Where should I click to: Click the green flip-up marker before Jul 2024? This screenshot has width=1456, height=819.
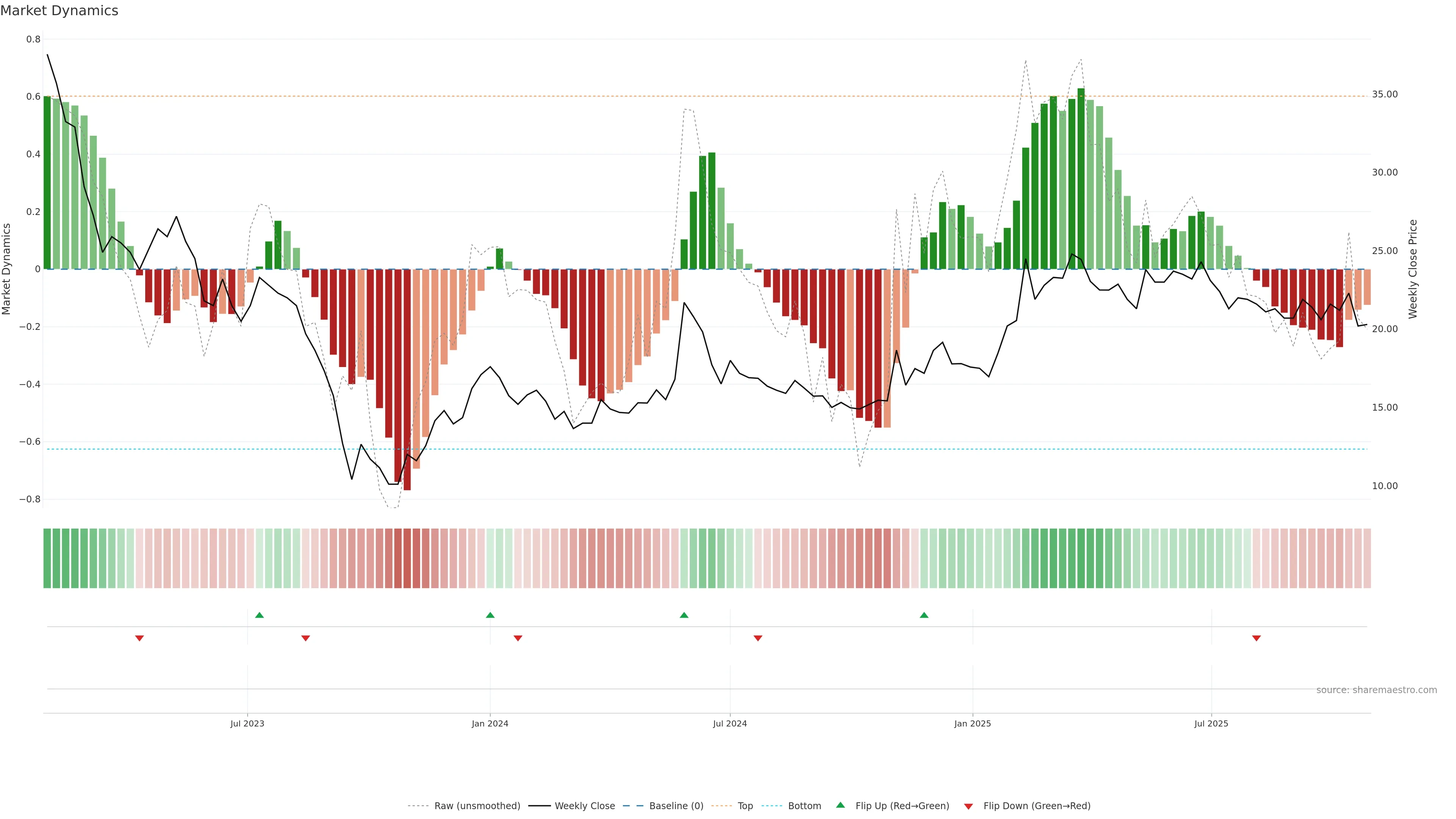click(684, 615)
